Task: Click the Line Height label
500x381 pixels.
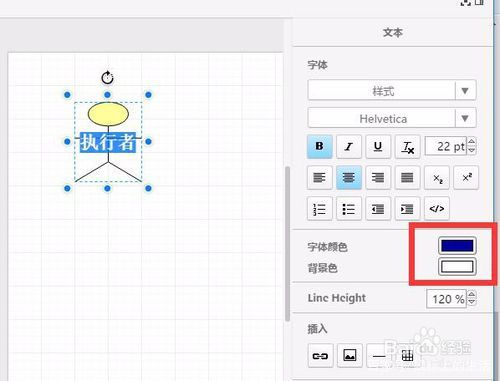Action: (337, 298)
